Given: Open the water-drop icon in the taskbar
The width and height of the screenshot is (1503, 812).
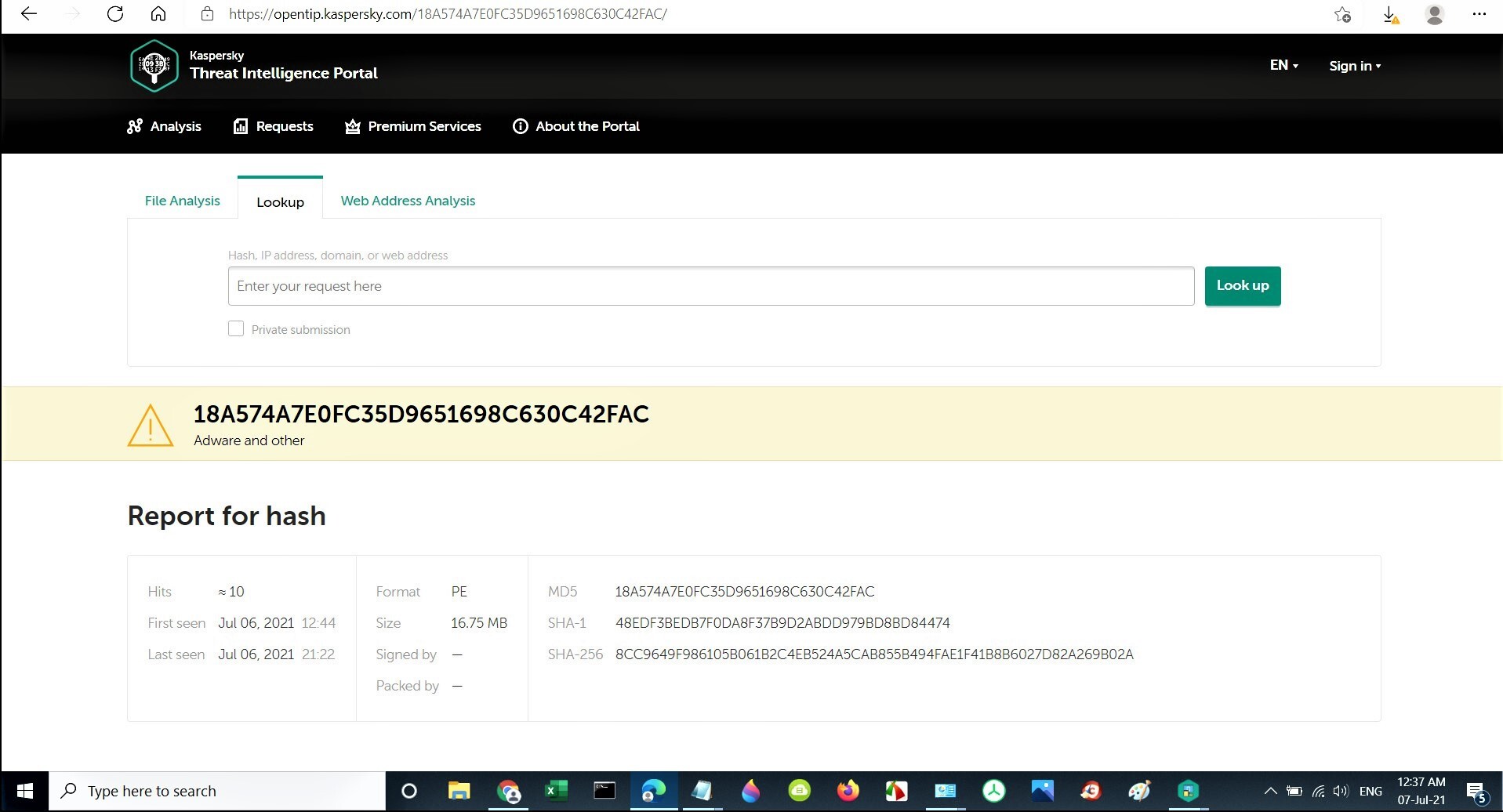Looking at the screenshot, I should pos(750,792).
